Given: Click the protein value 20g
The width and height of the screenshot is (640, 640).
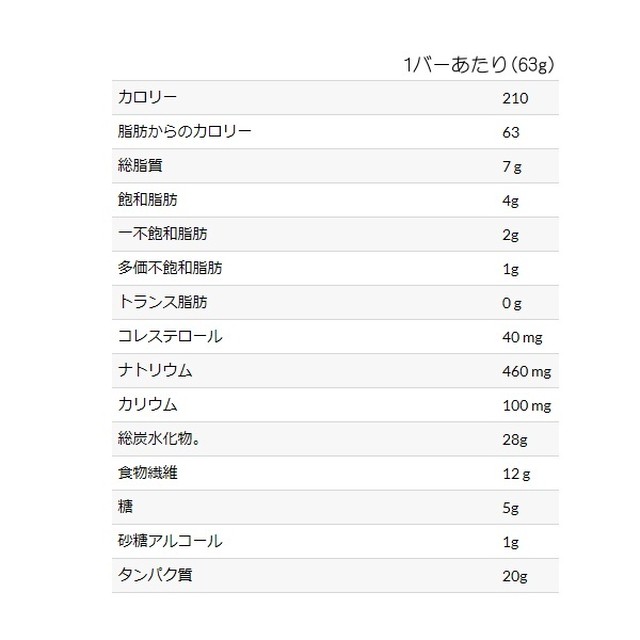Looking at the screenshot, I should [x=513, y=576].
